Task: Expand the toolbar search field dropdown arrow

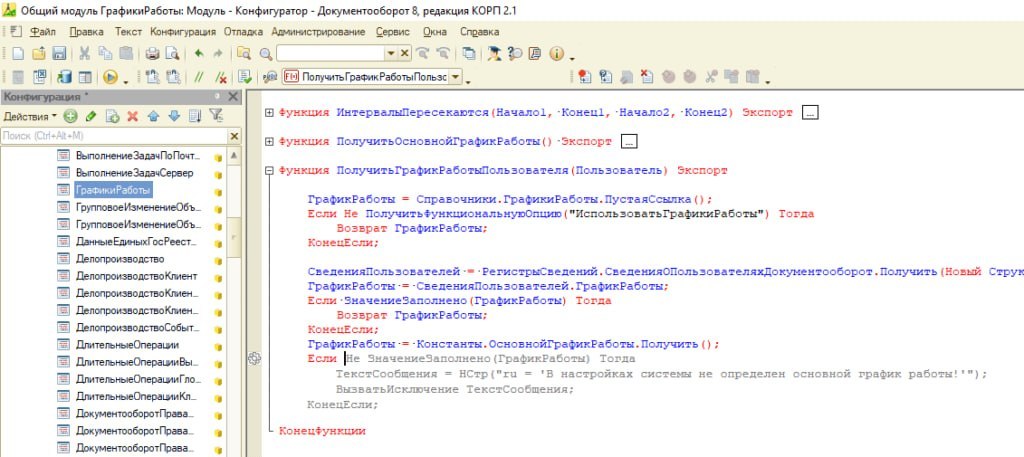Action: 391,54
